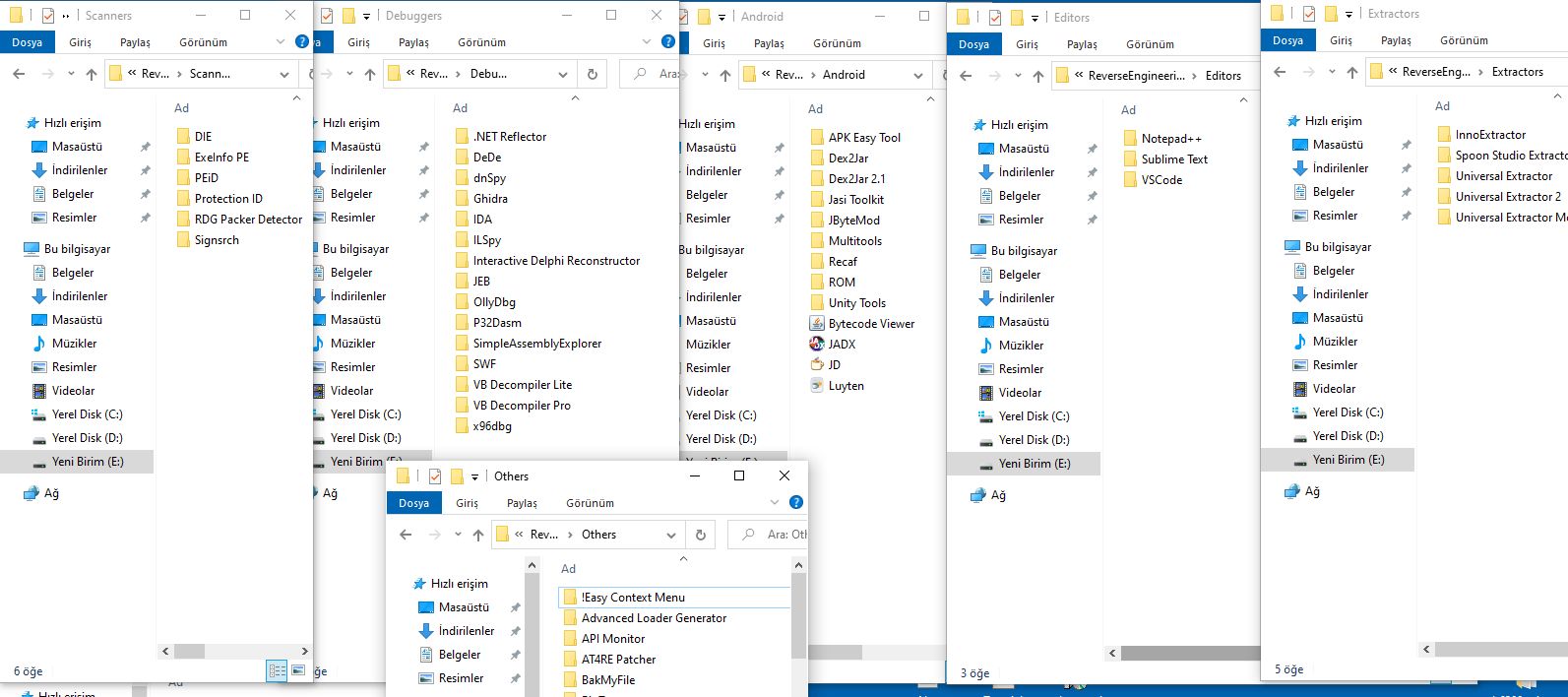Open Dosya tab in Scanners window

(28, 42)
